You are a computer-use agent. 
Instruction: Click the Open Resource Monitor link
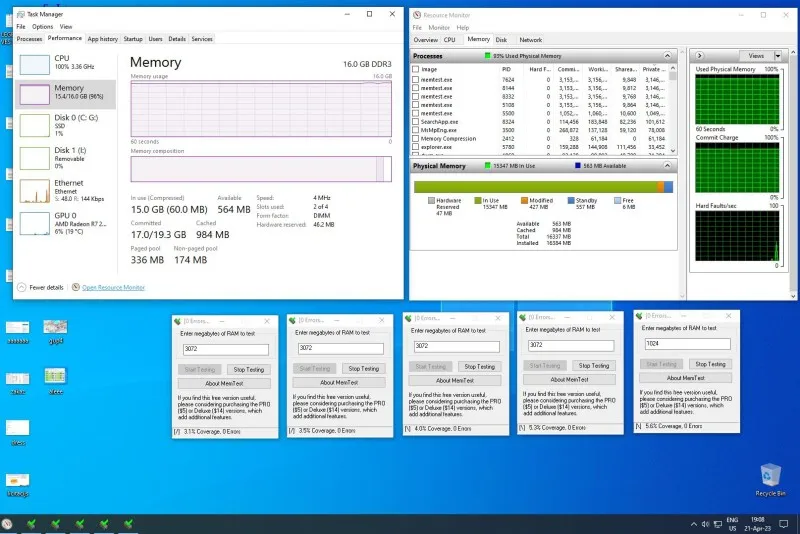pyautogui.click(x=113, y=288)
